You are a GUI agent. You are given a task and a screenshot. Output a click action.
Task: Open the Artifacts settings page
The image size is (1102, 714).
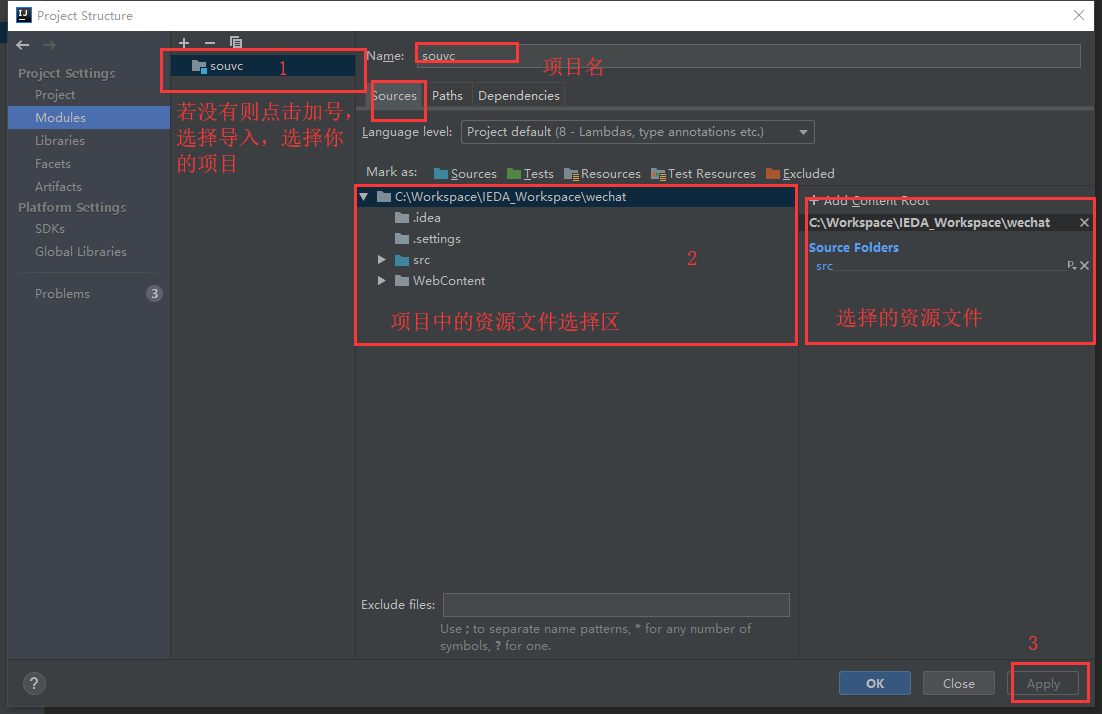[x=58, y=187]
